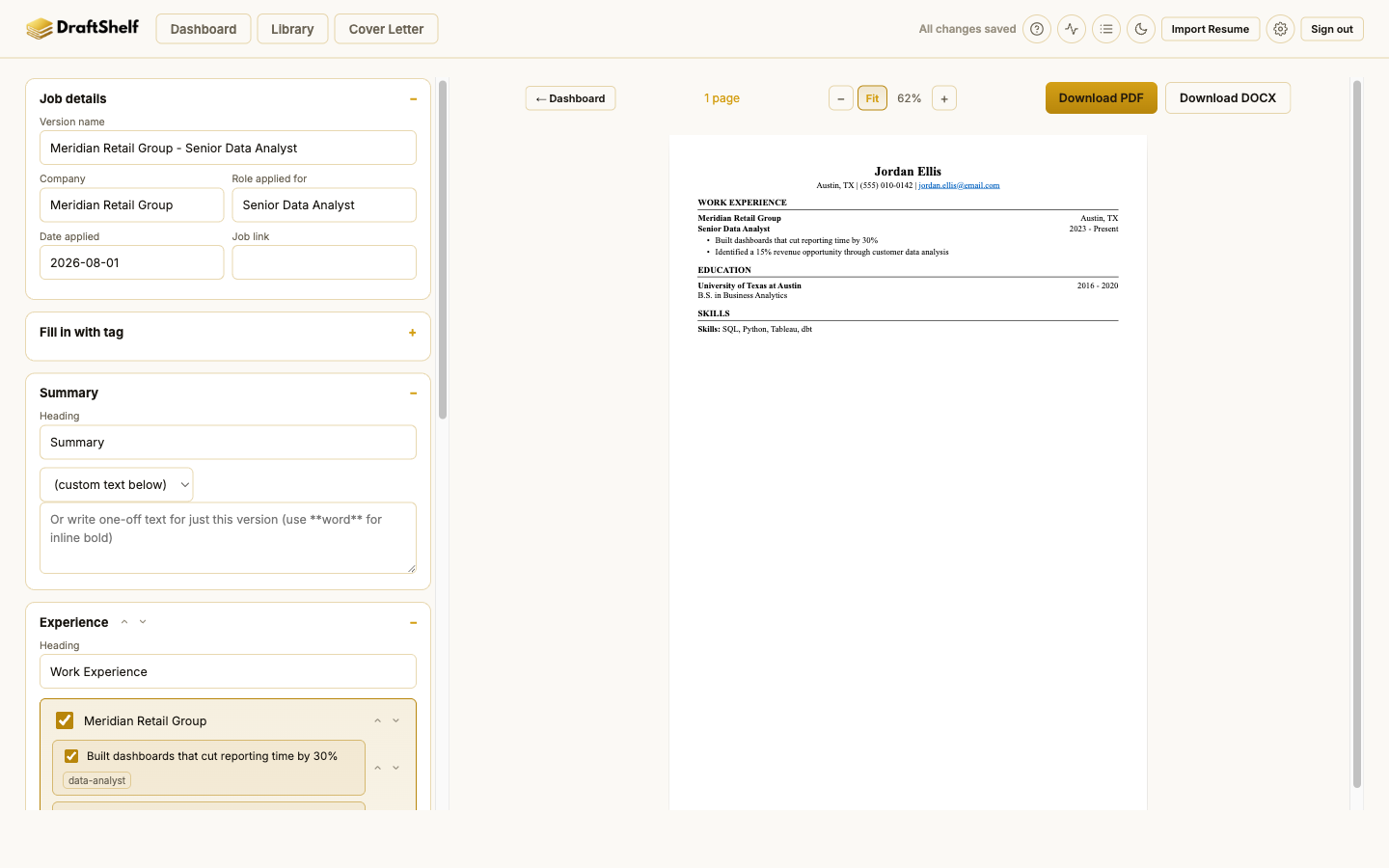The height and width of the screenshot is (868, 1389).
Task: Collapse the Summary section
Action: tap(413, 393)
